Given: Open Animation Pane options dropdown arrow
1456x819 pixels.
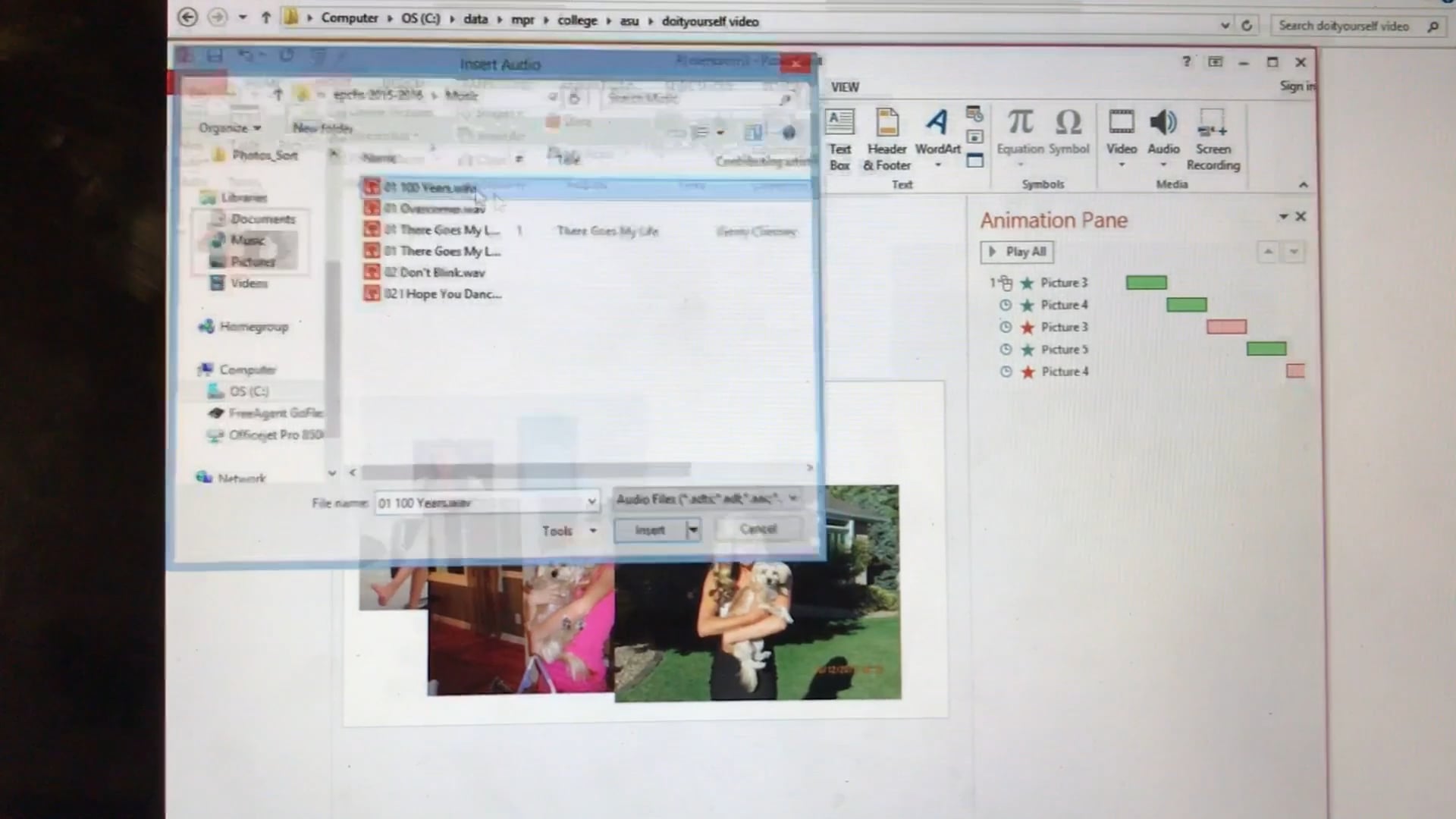Looking at the screenshot, I should pyautogui.click(x=1283, y=217).
